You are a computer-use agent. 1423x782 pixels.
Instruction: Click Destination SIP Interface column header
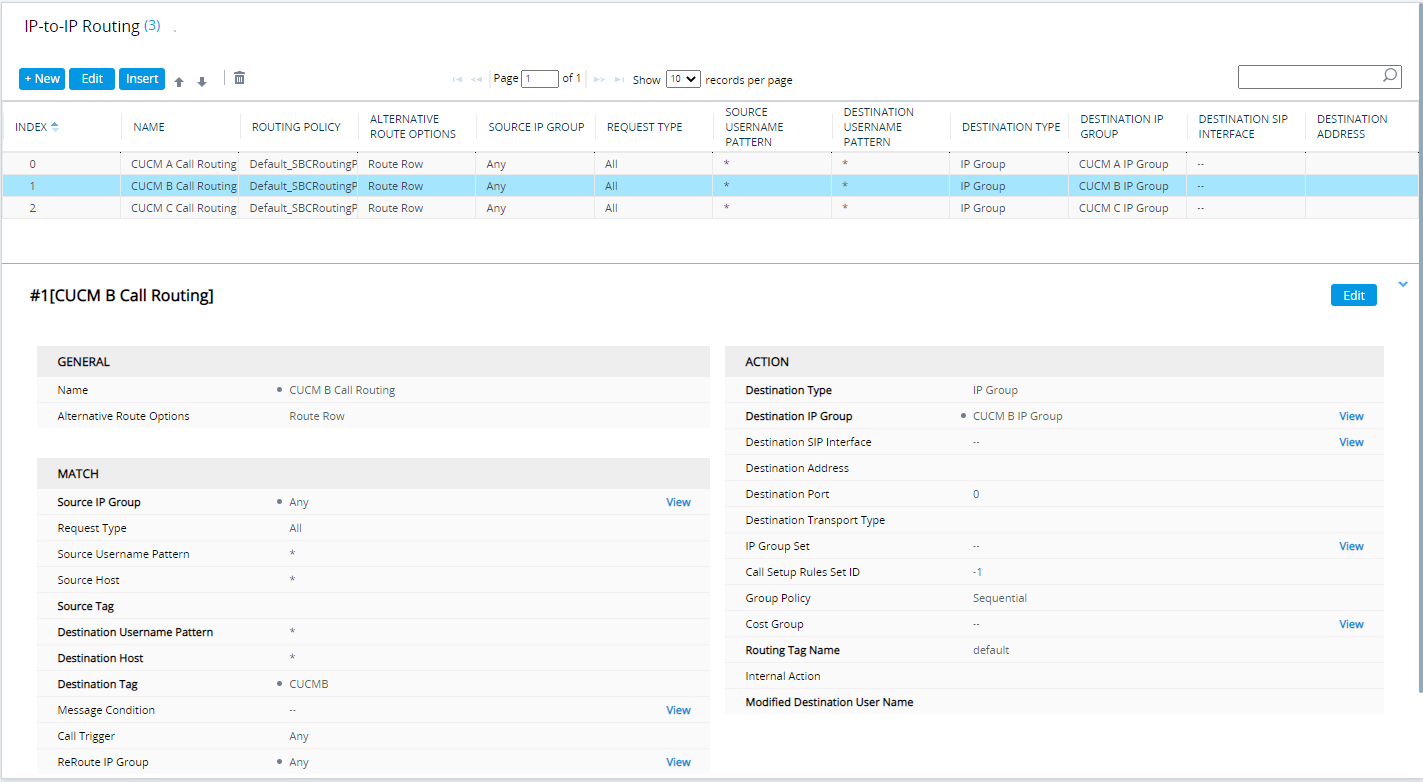1243,126
